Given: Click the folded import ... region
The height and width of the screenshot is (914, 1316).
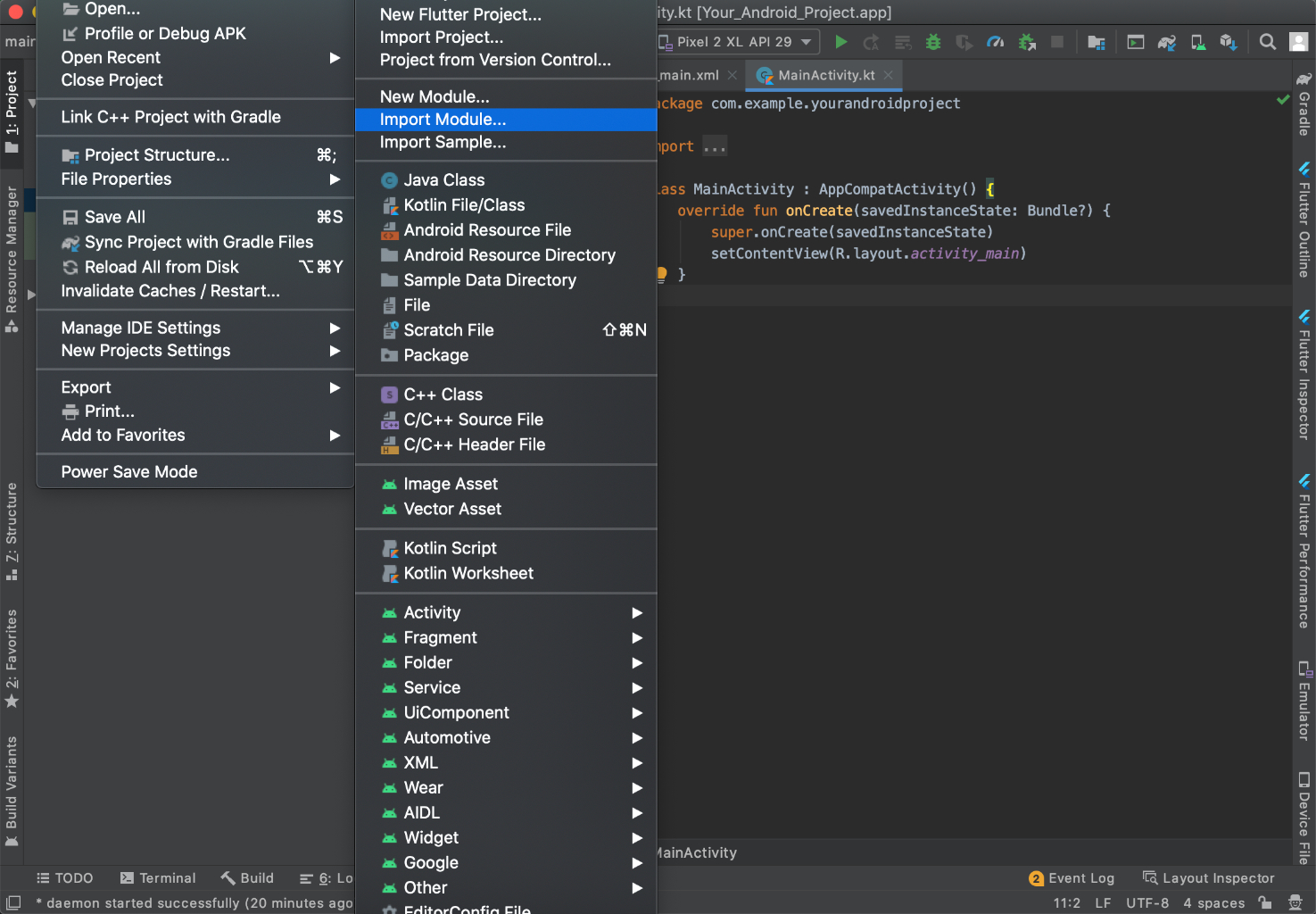Looking at the screenshot, I should pyautogui.click(x=715, y=146).
